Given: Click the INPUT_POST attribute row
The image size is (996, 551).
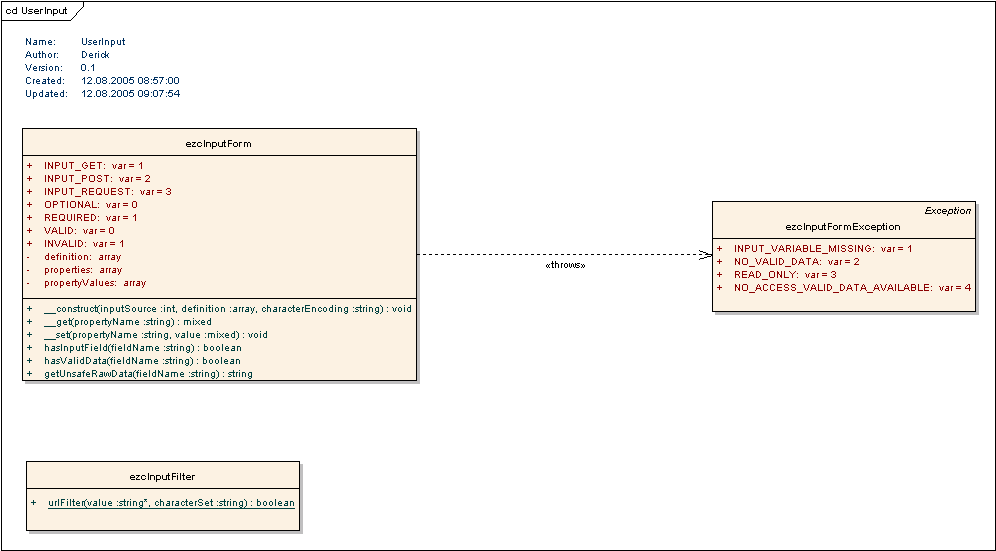Looking at the screenshot, I should click(96, 178).
